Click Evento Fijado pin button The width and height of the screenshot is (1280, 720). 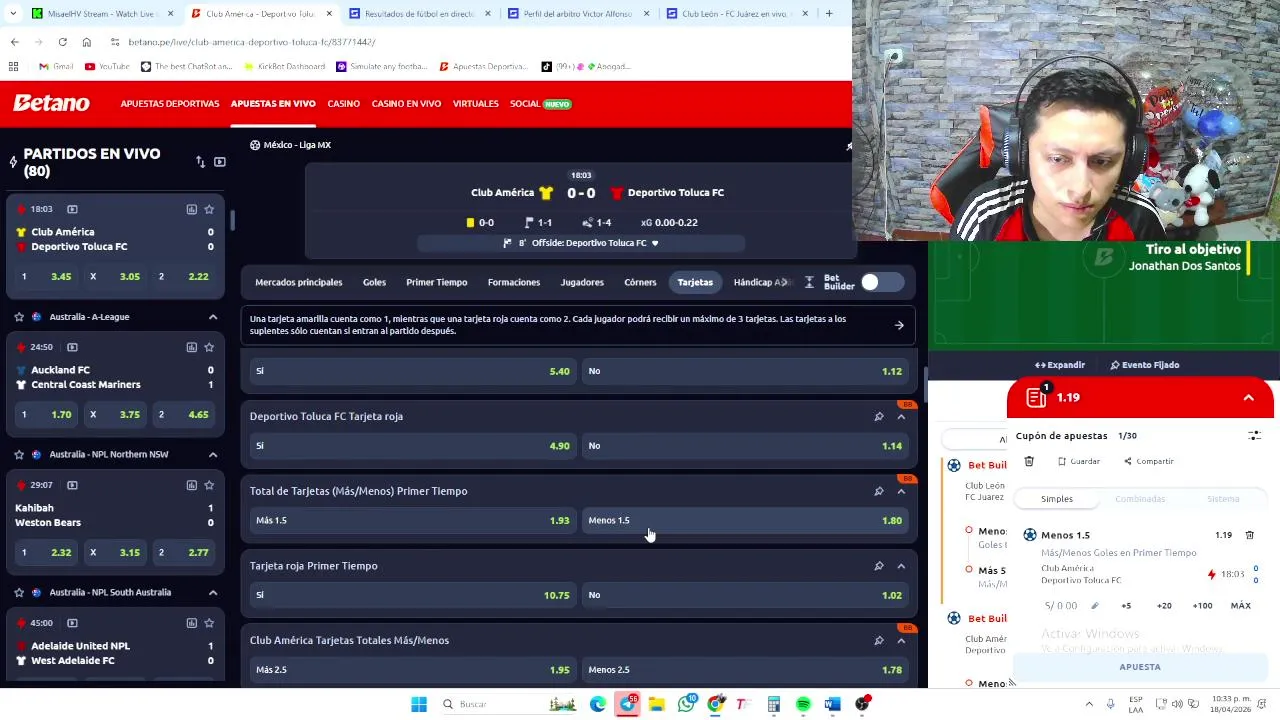click(1145, 365)
